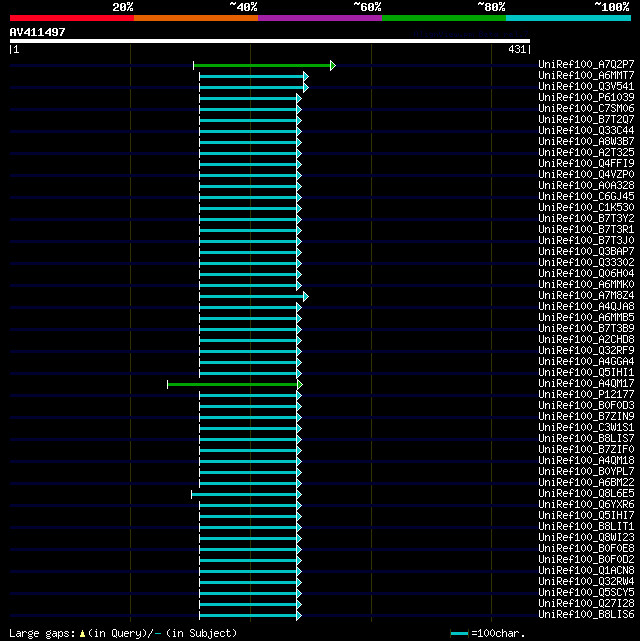
Task: Select the UniRef100_A4GGA4 label
Action: point(586,361)
